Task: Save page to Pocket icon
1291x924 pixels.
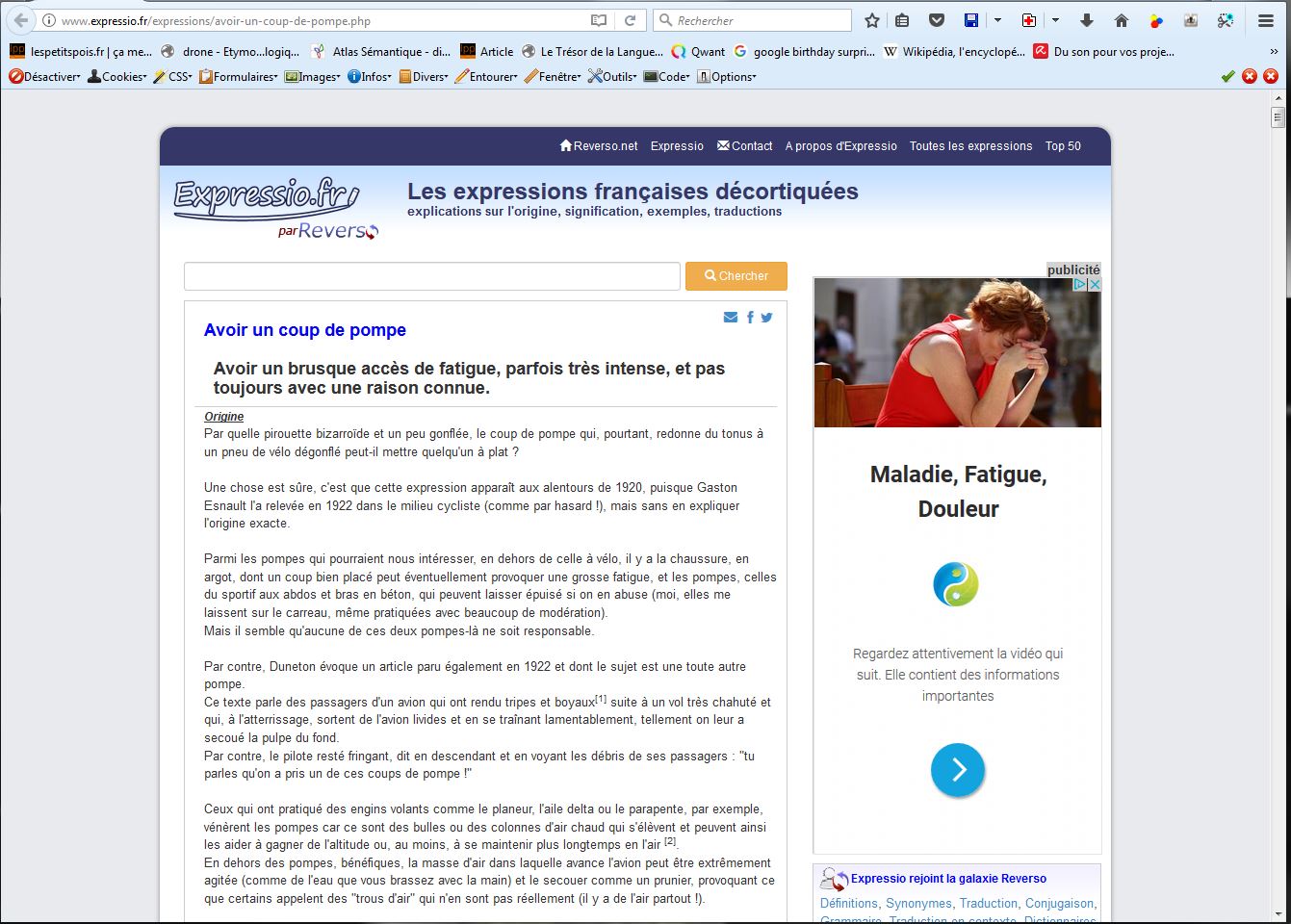Action: (x=936, y=20)
